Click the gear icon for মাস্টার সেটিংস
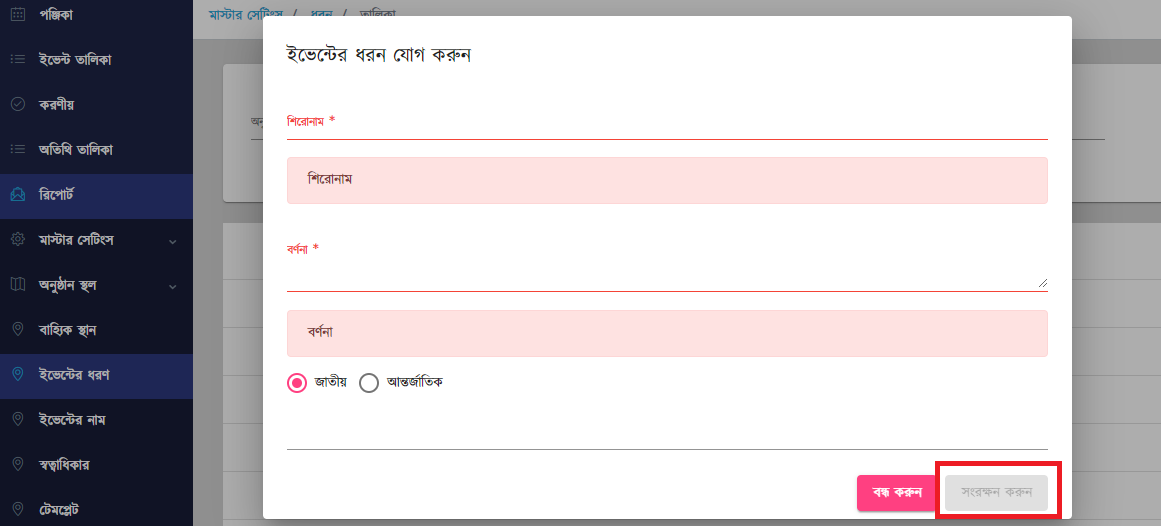1161x526 pixels. 18,240
